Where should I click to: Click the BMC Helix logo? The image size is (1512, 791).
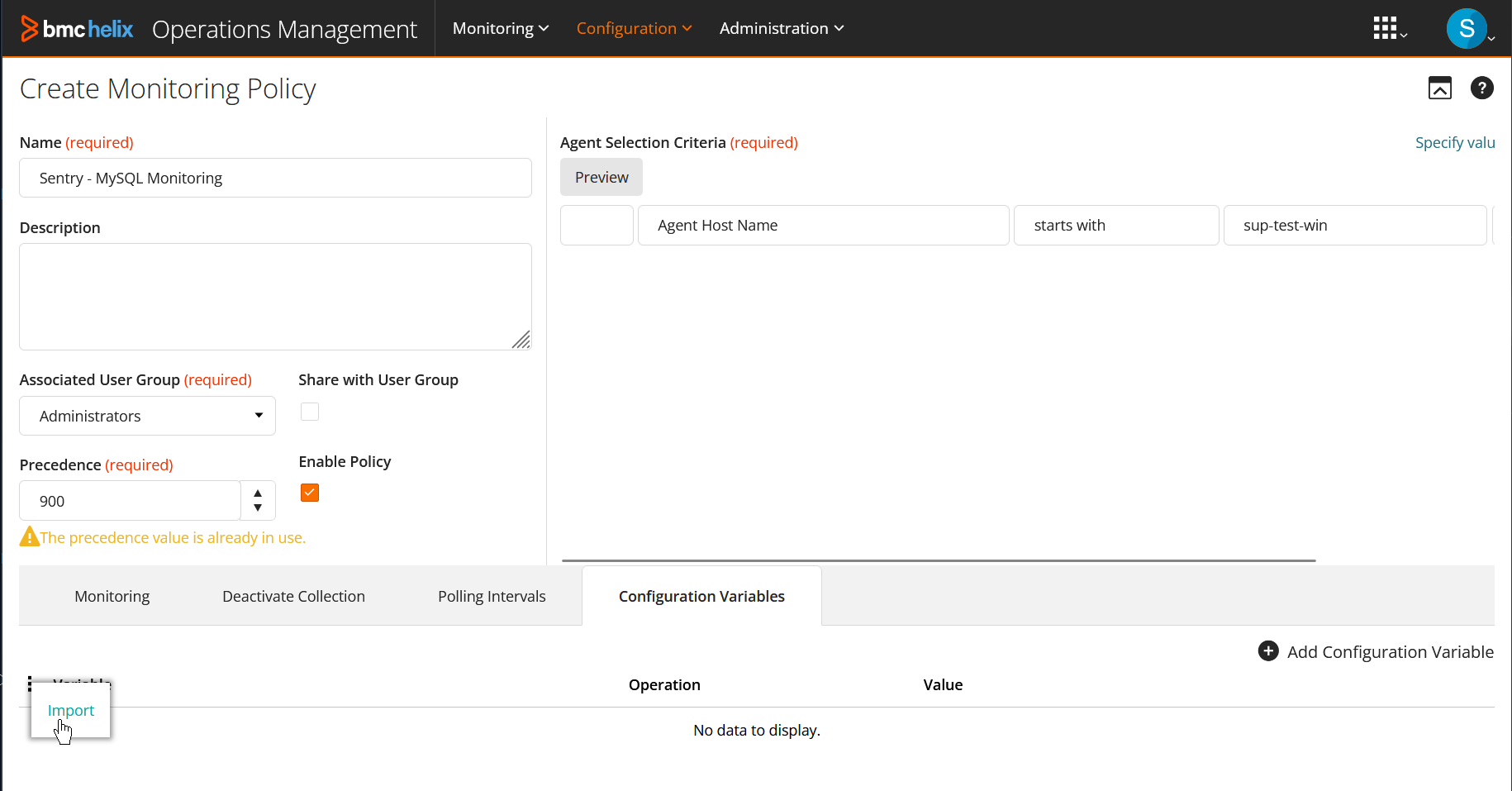point(77,28)
